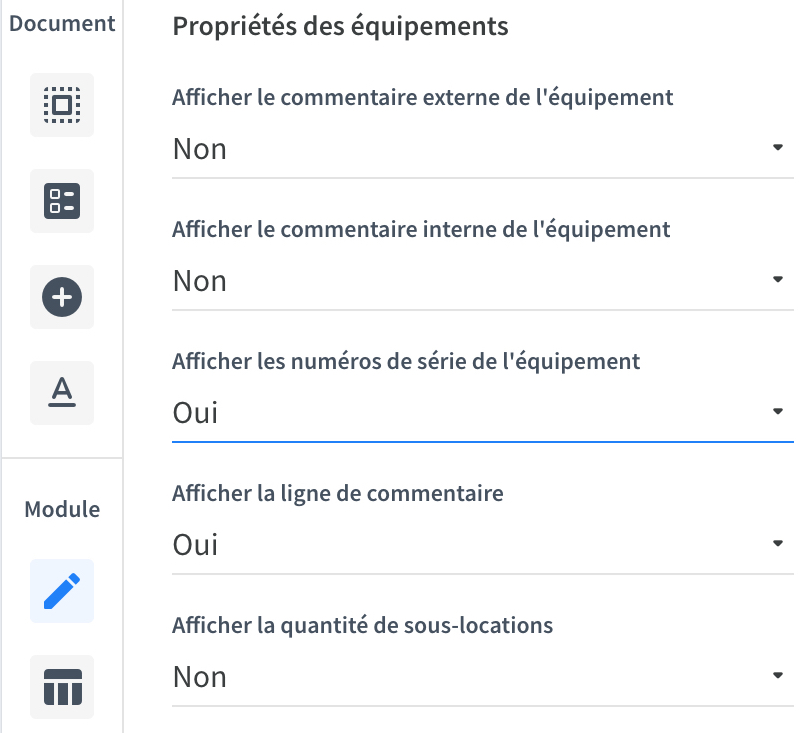Click arrow of external comment select
The height and width of the screenshot is (733, 802).
pyautogui.click(x=777, y=148)
